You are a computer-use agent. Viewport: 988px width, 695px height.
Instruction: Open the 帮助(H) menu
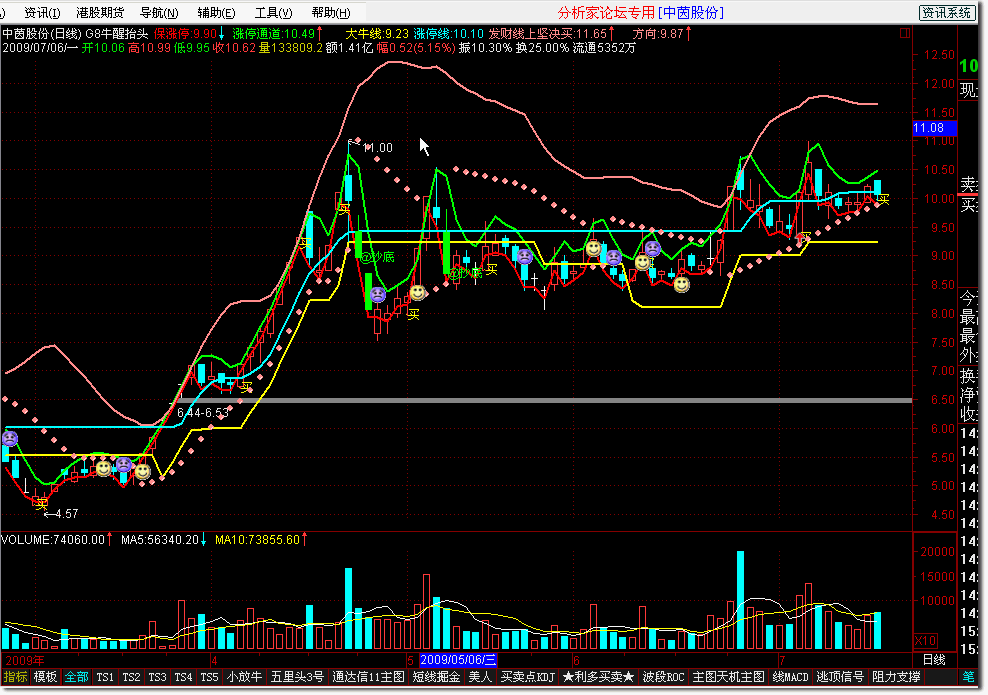coord(331,13)
